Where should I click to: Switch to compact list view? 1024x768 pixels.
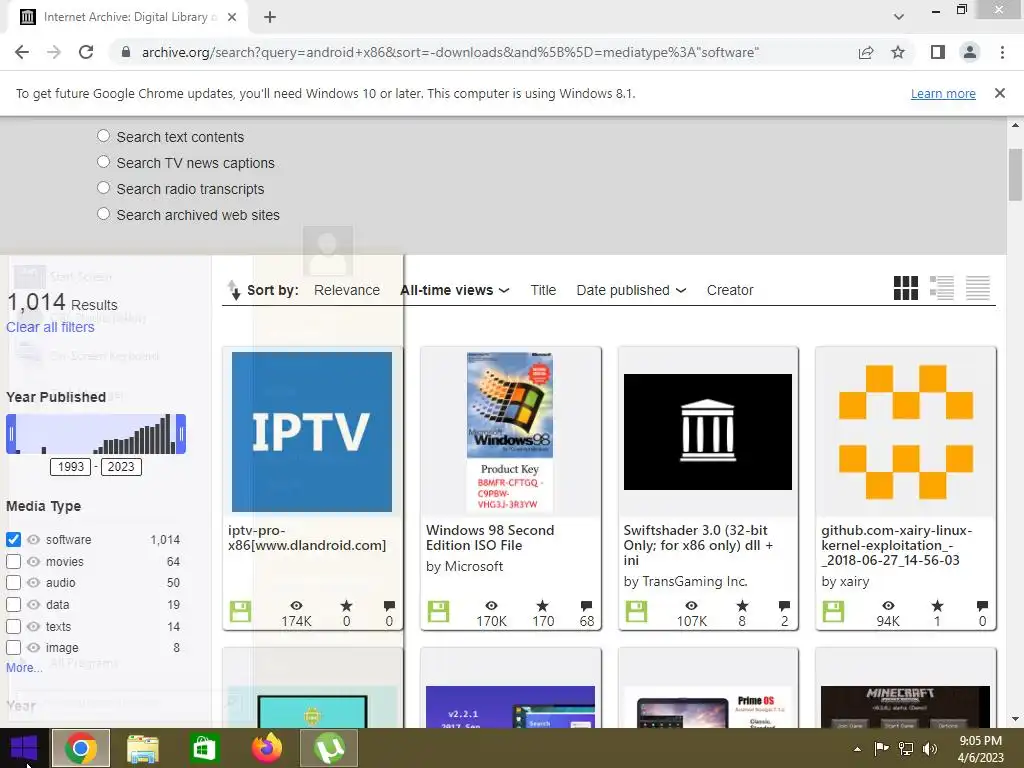point(978,288)
